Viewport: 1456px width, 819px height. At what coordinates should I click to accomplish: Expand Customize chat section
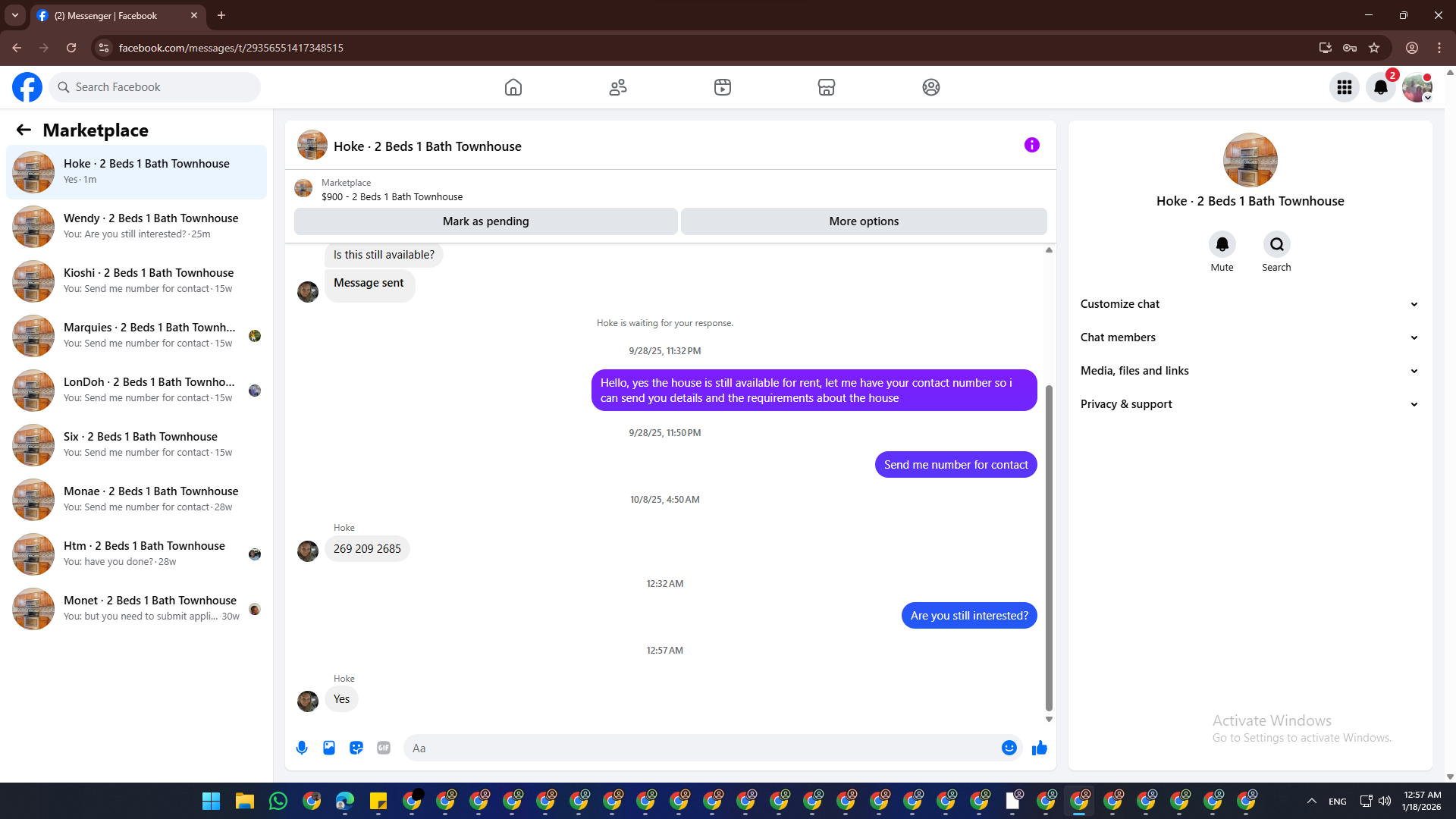(x=1249, y=304)
